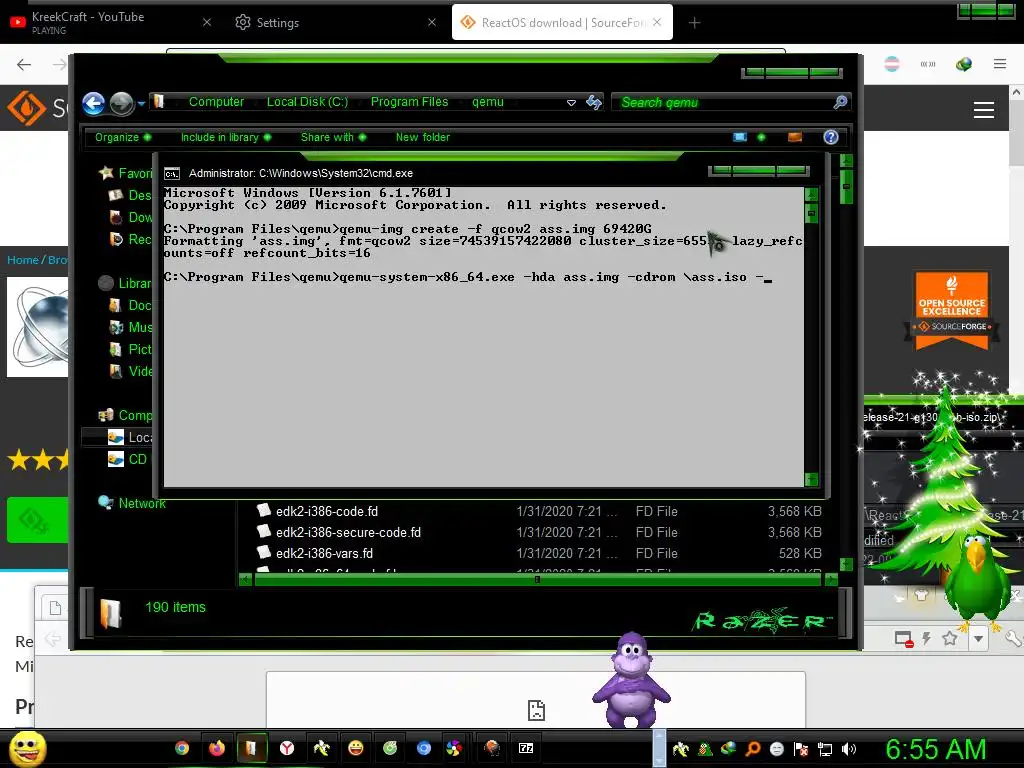Select the Pictures library icon

pos(116,349)
